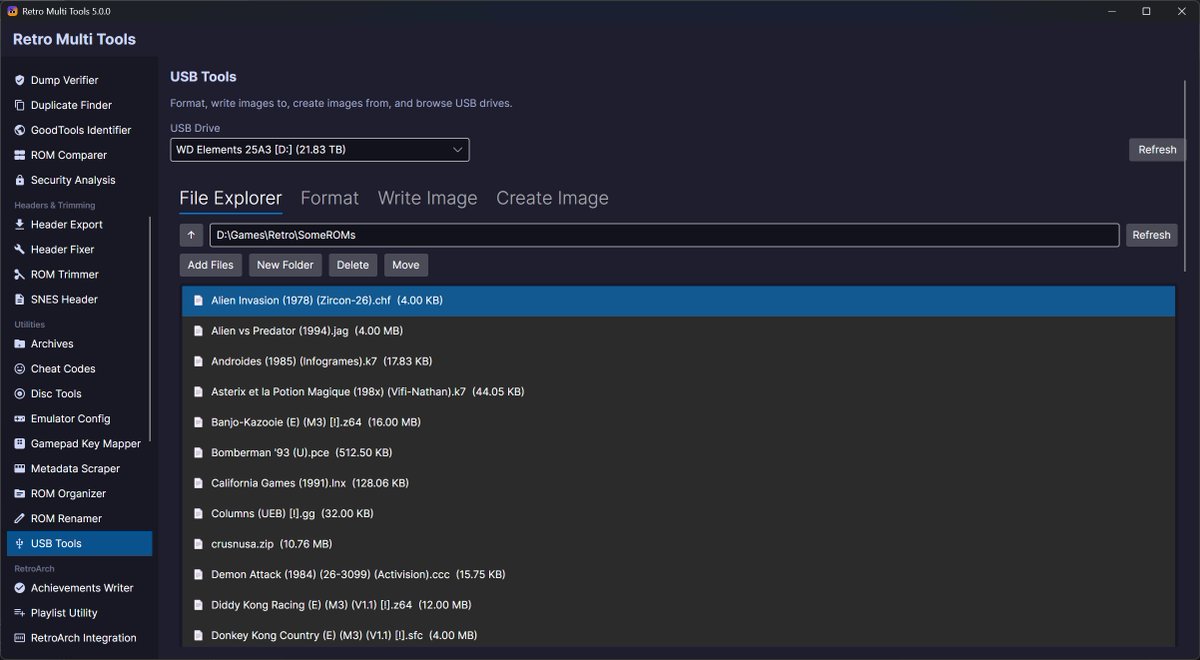Select Bomberman '93 (U).pce
The image size is (1200, 660).
coord(678,453)
